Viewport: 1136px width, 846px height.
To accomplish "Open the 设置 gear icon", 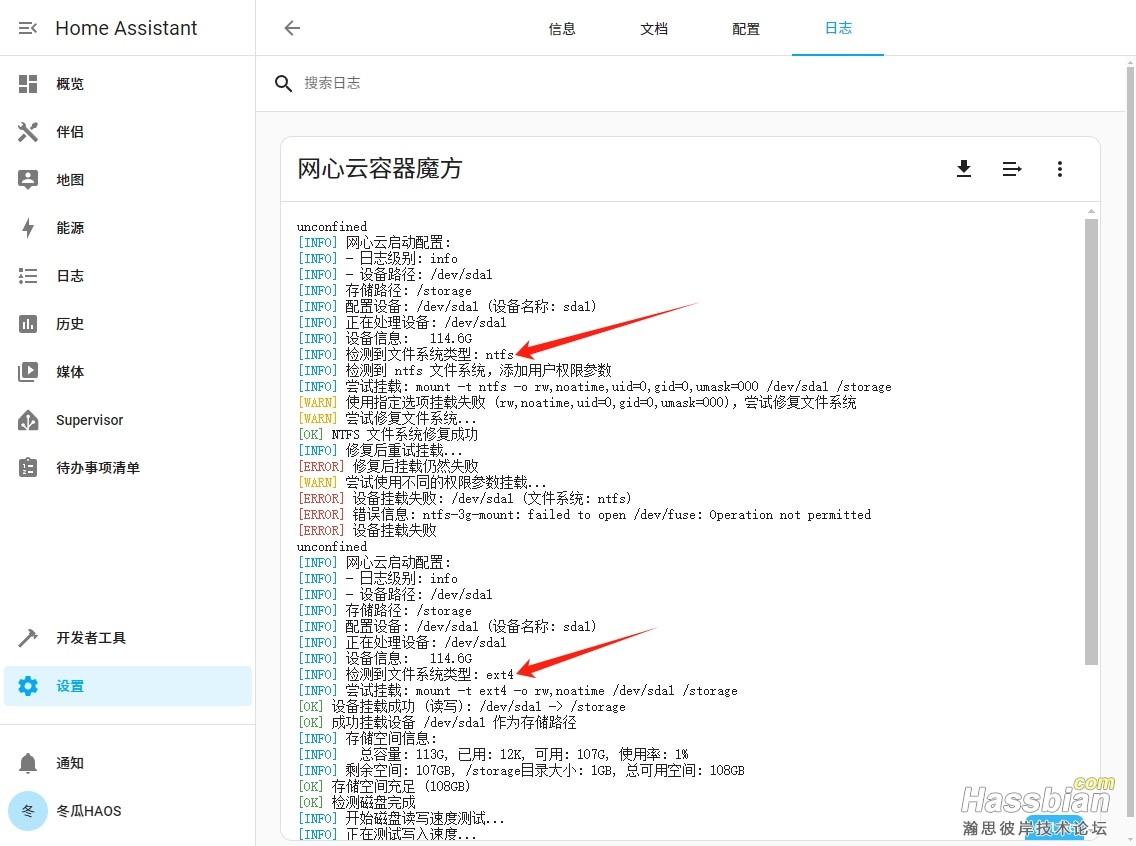I will pos(28,686).
